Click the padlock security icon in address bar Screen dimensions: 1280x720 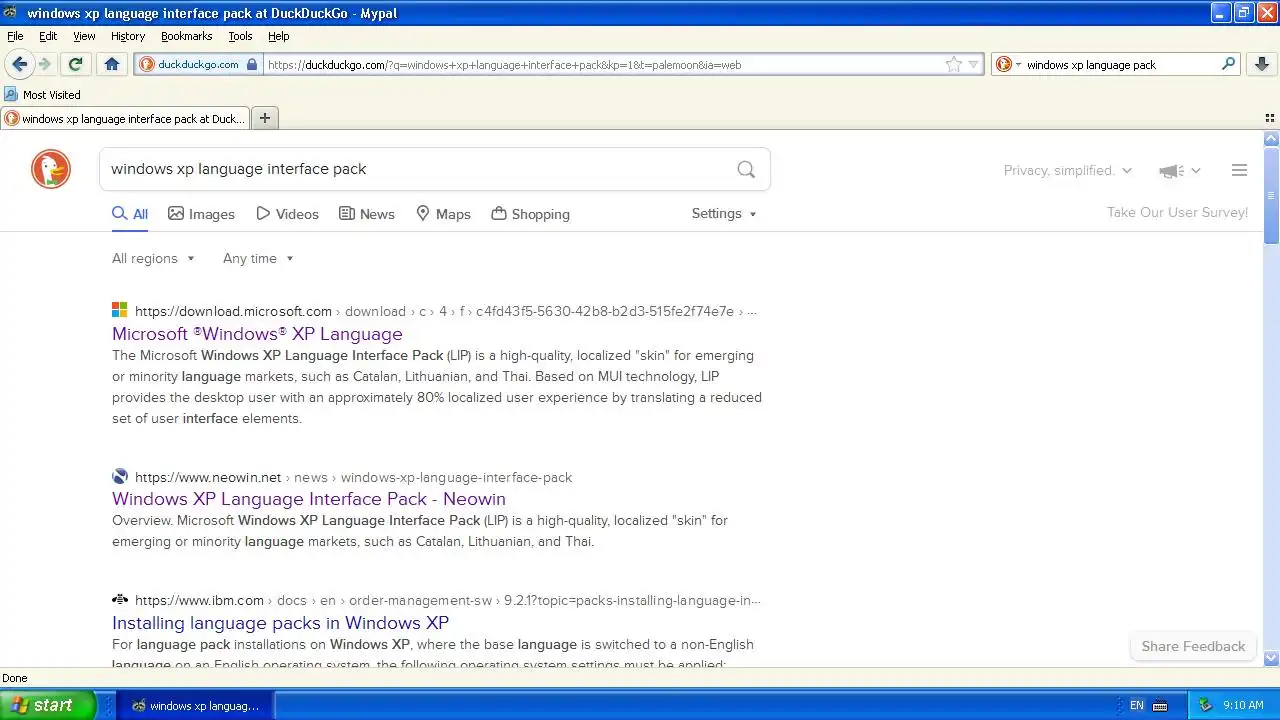click(252, 64)
